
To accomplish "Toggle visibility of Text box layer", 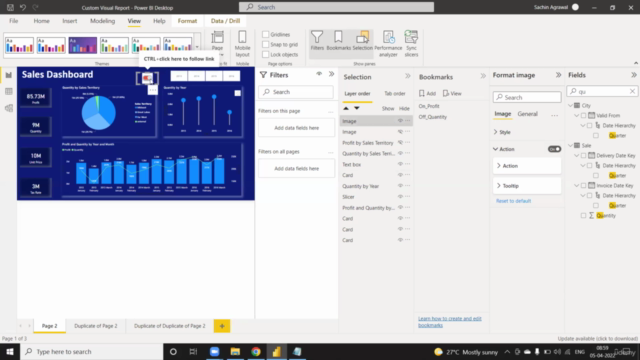I will click(x=400, y=164).
